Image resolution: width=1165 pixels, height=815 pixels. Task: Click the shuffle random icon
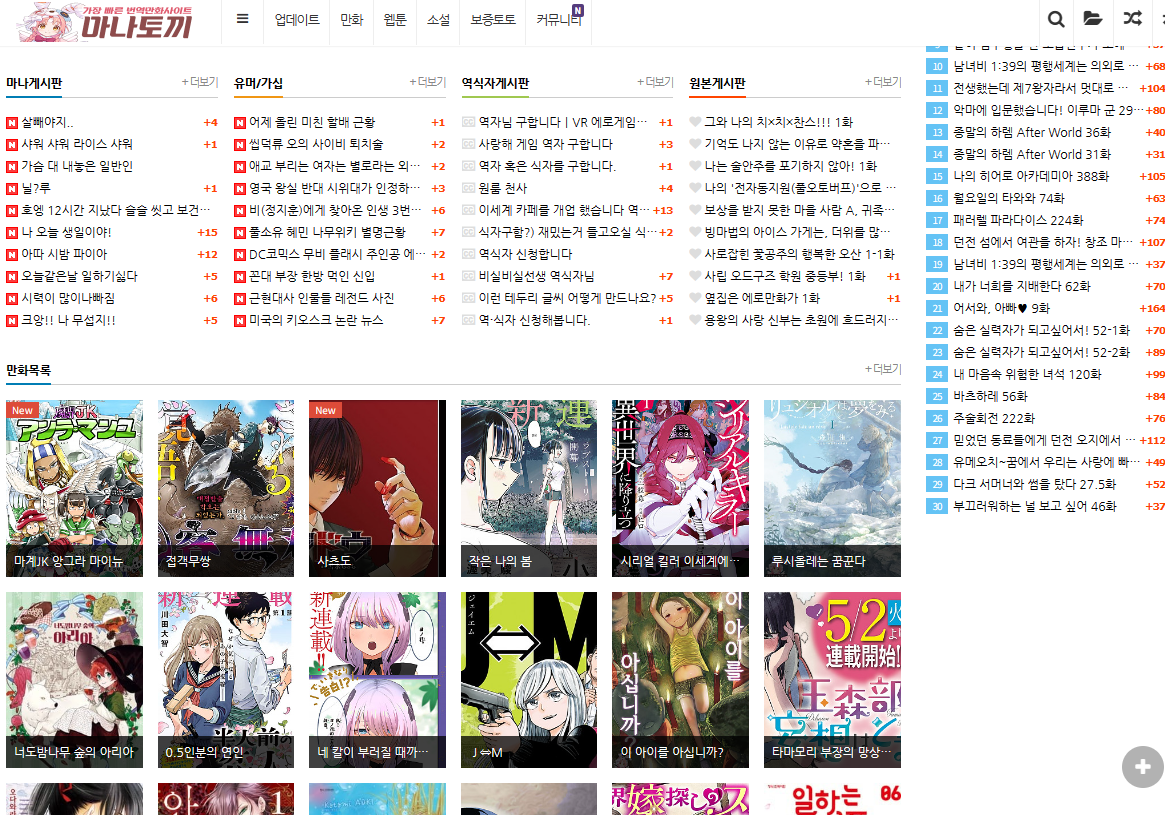[1132, 19]
